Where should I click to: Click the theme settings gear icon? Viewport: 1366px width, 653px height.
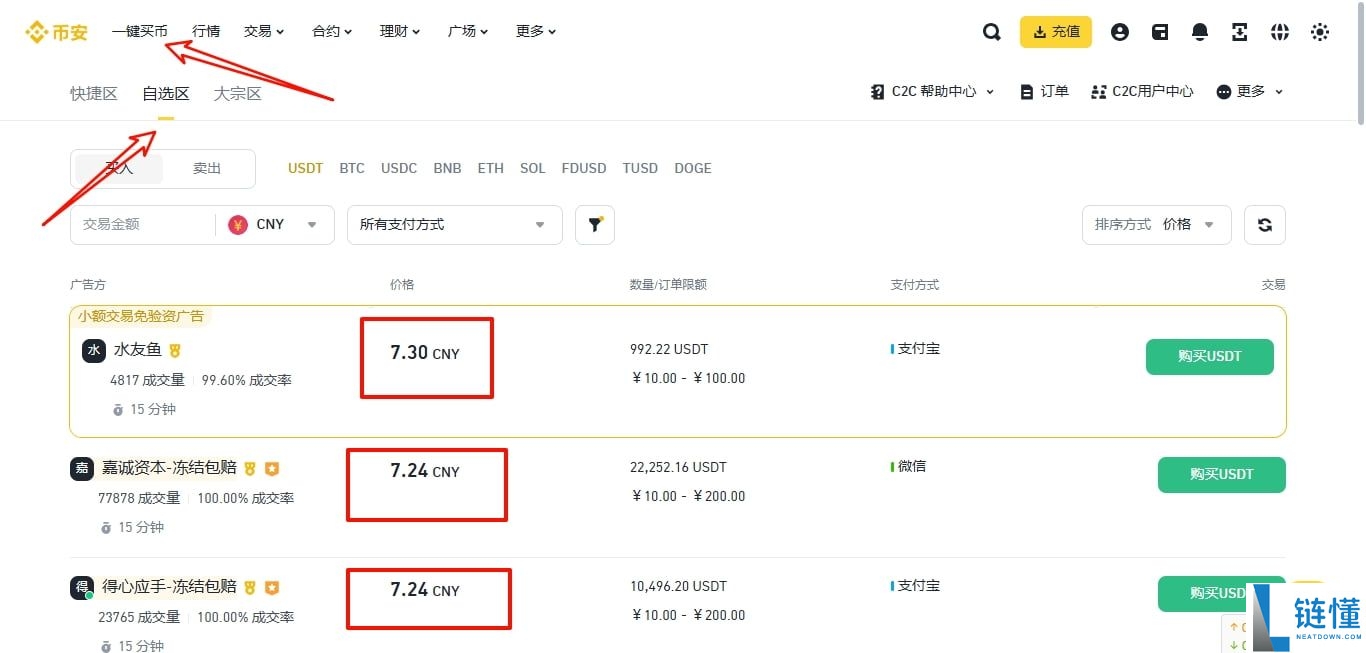(1320, 31)
